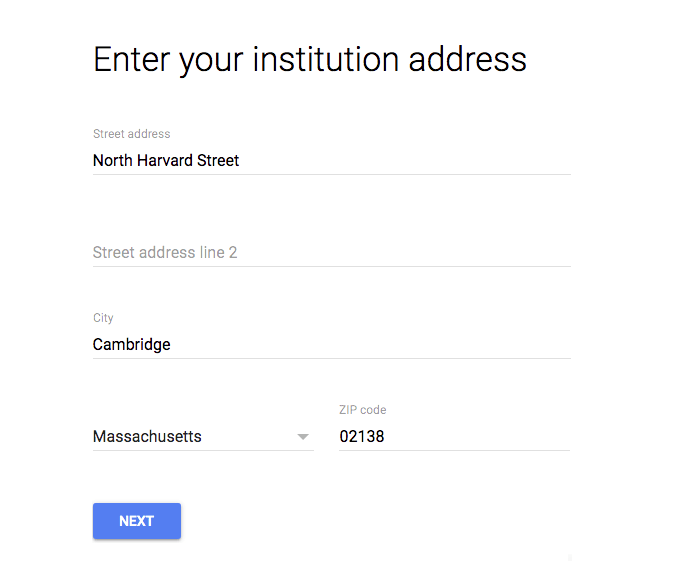Click into Street address line 2 field
The image size is (682, 561).
(331, 252)
